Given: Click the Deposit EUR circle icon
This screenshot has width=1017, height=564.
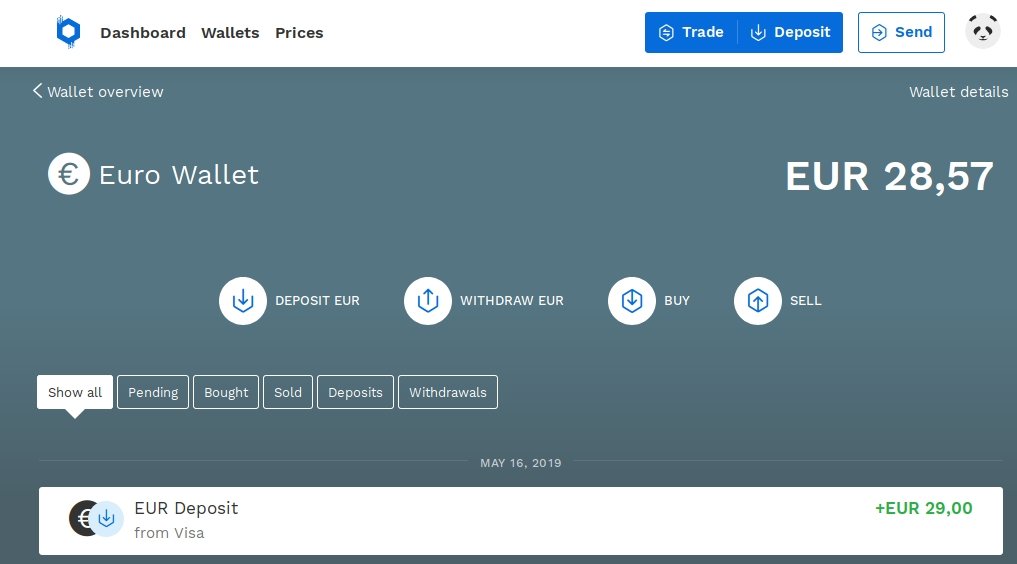Looking at the screenshot, I should 243,301.
